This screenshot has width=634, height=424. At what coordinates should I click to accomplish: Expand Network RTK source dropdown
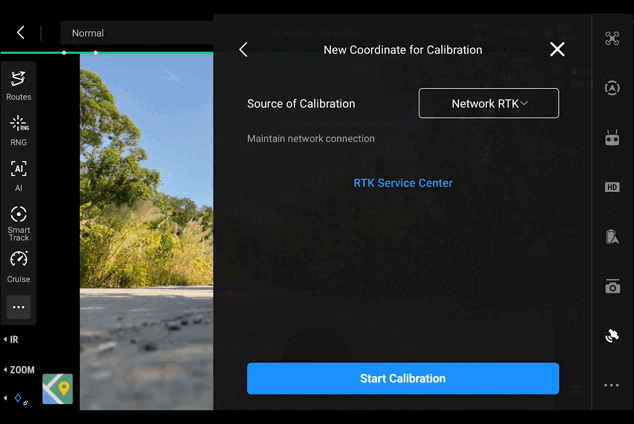(x=488, y=103)
